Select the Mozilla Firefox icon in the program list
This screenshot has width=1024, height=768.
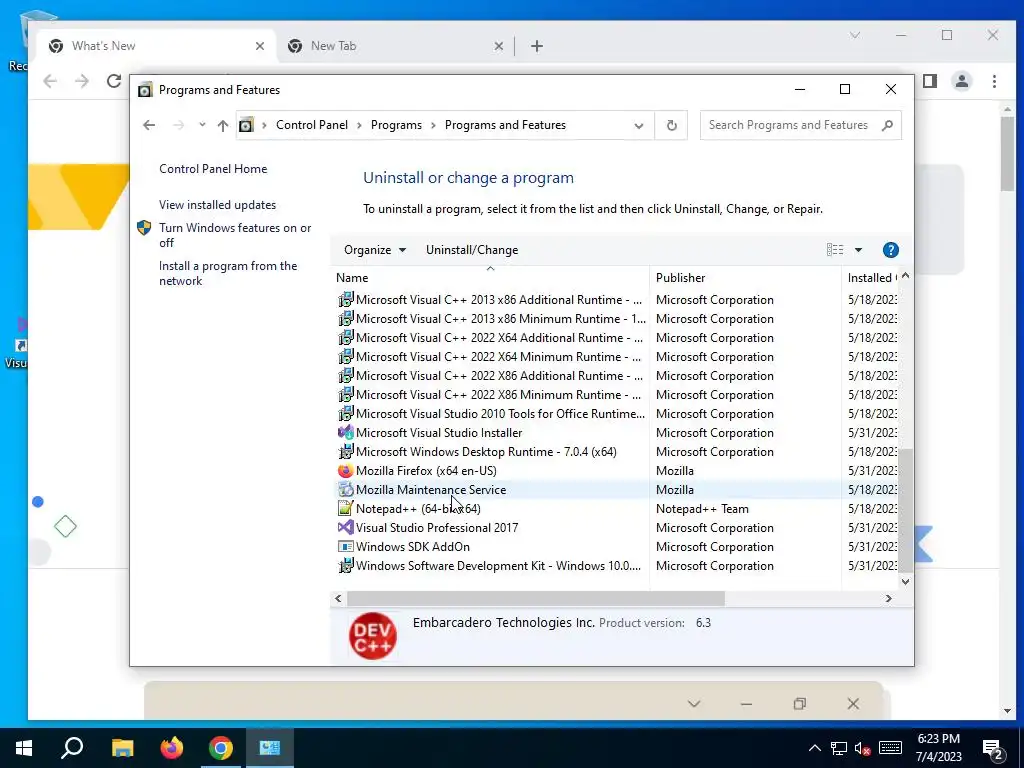point(345,470)
